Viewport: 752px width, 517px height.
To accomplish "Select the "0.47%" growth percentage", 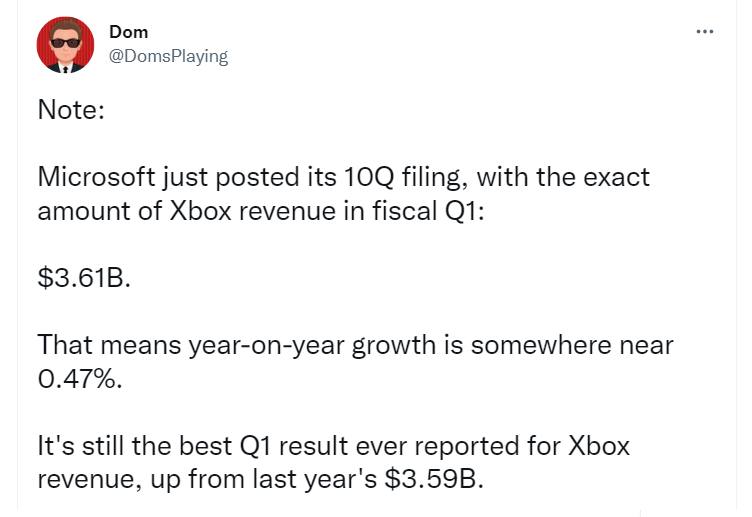I will coord(79,379).
